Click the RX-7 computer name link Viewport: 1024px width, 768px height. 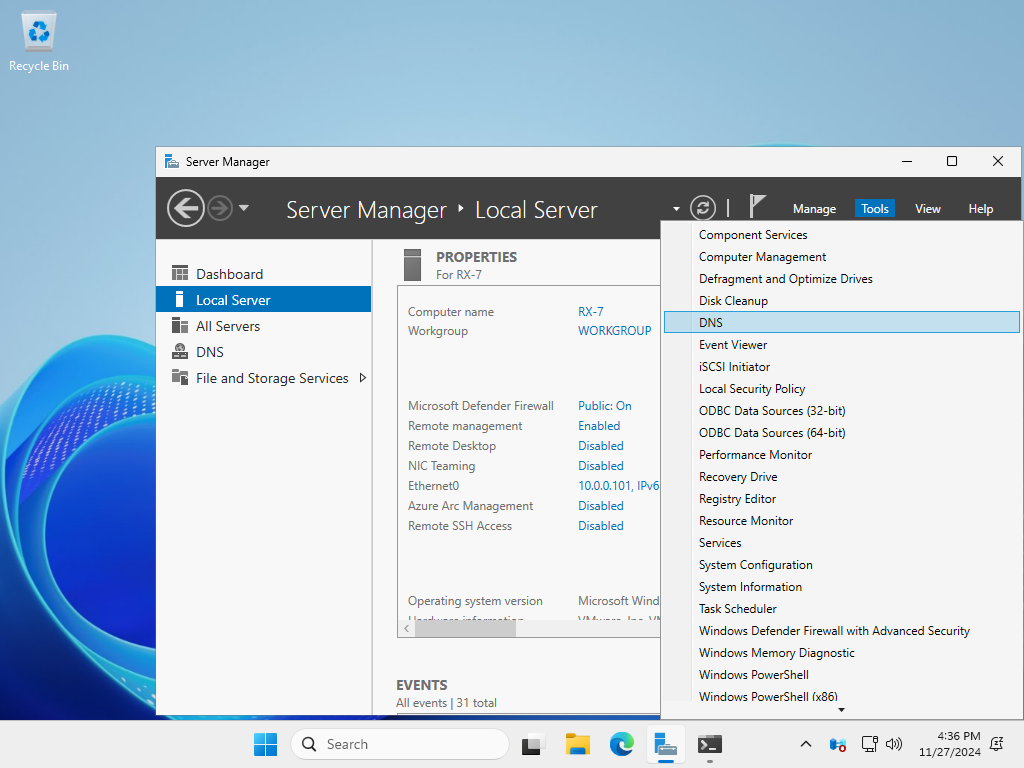[x=590, y=312]
